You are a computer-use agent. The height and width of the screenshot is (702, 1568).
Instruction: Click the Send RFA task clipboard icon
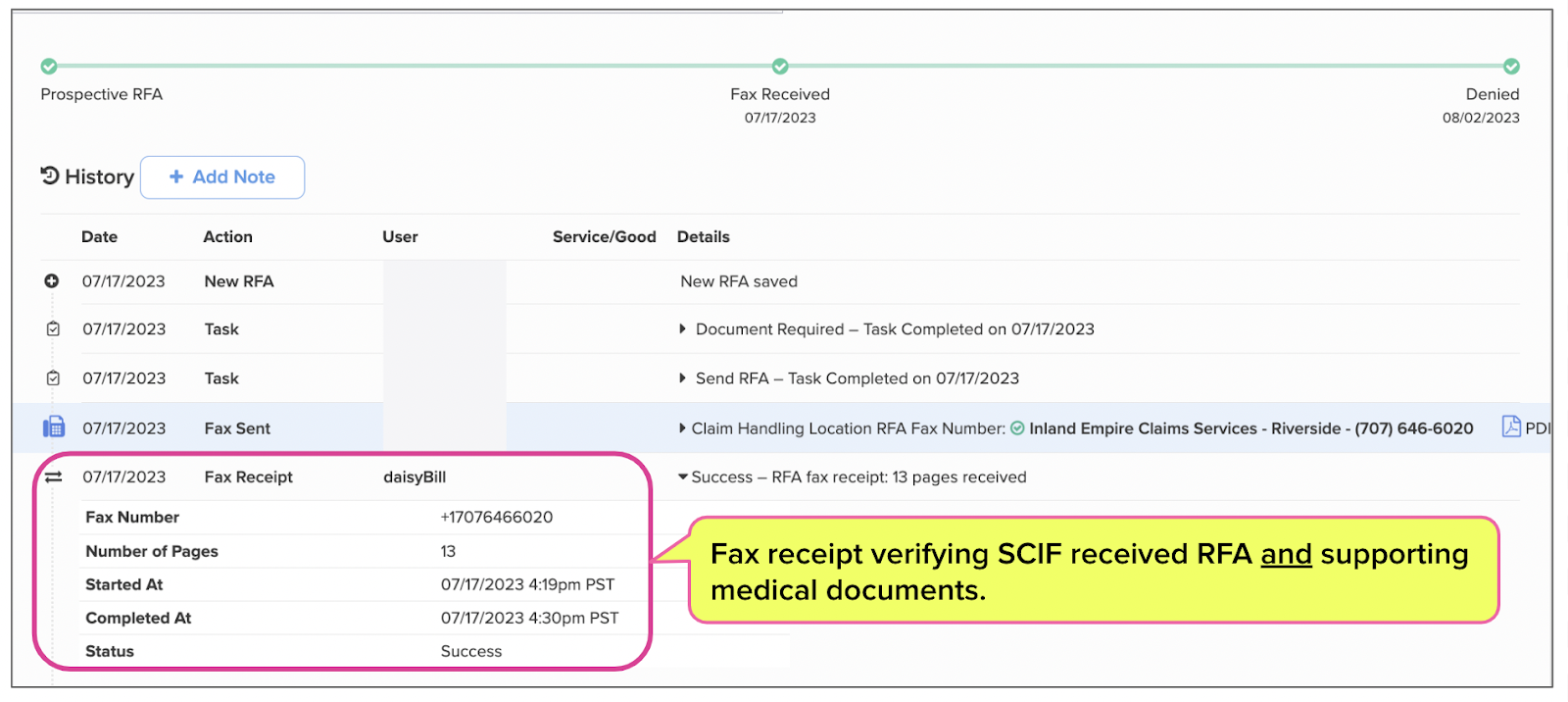tap(53, 378)
